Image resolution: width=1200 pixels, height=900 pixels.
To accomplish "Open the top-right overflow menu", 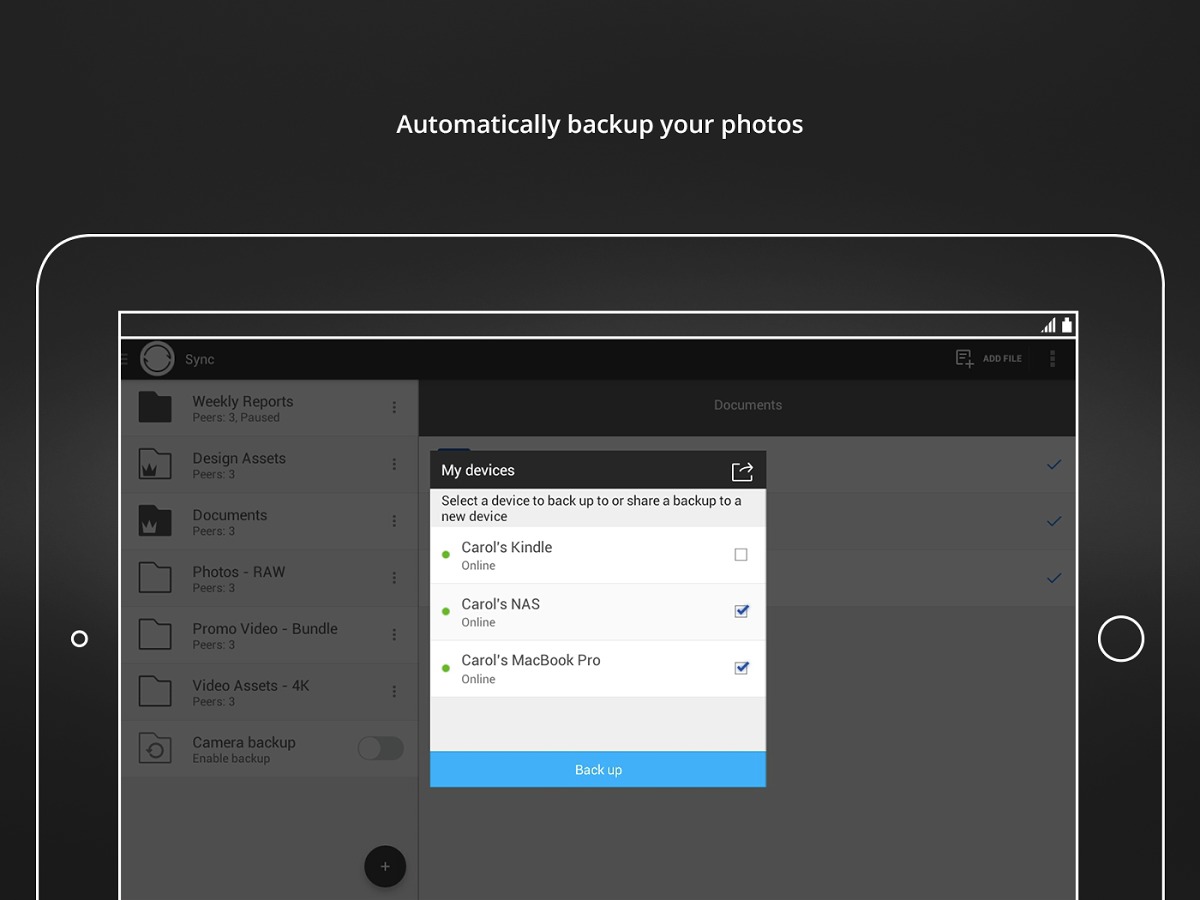I will [x=1052, y=358].
